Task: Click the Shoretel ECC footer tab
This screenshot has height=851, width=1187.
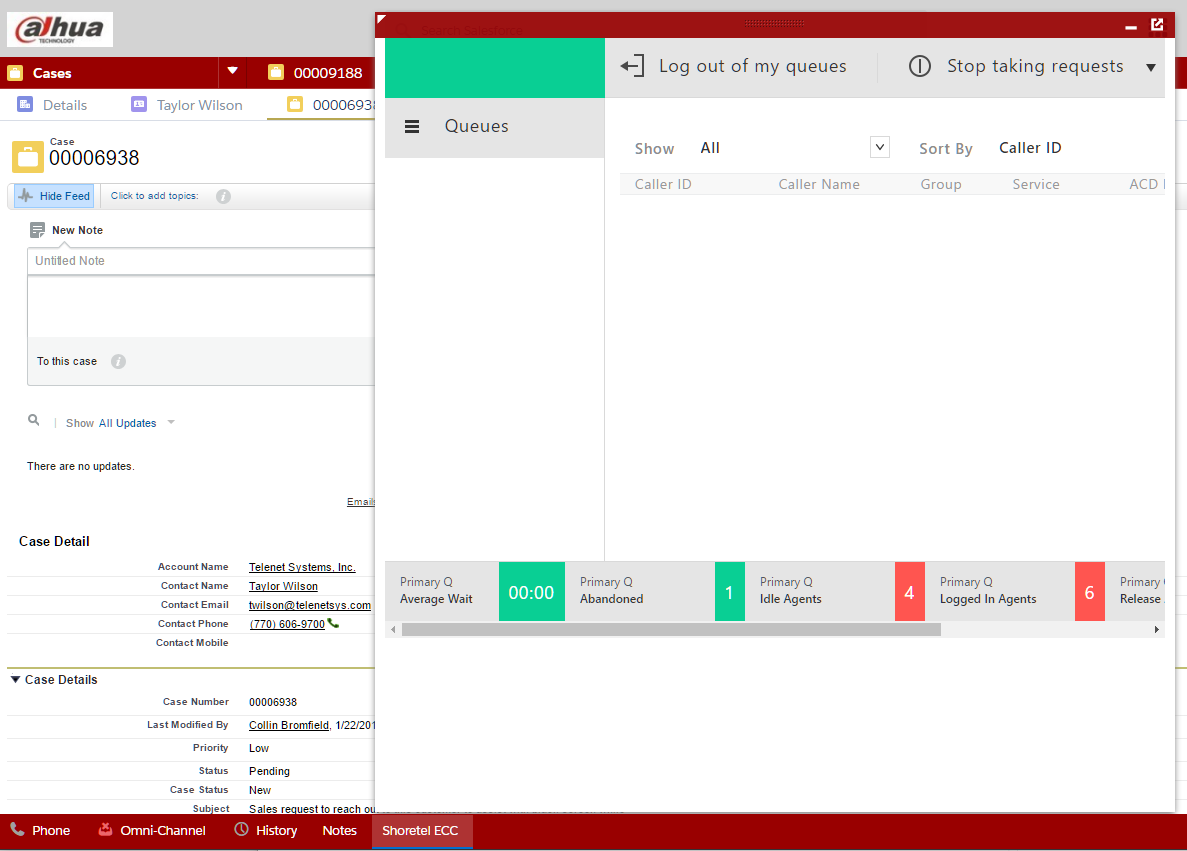Action: (x=420, y=831)
